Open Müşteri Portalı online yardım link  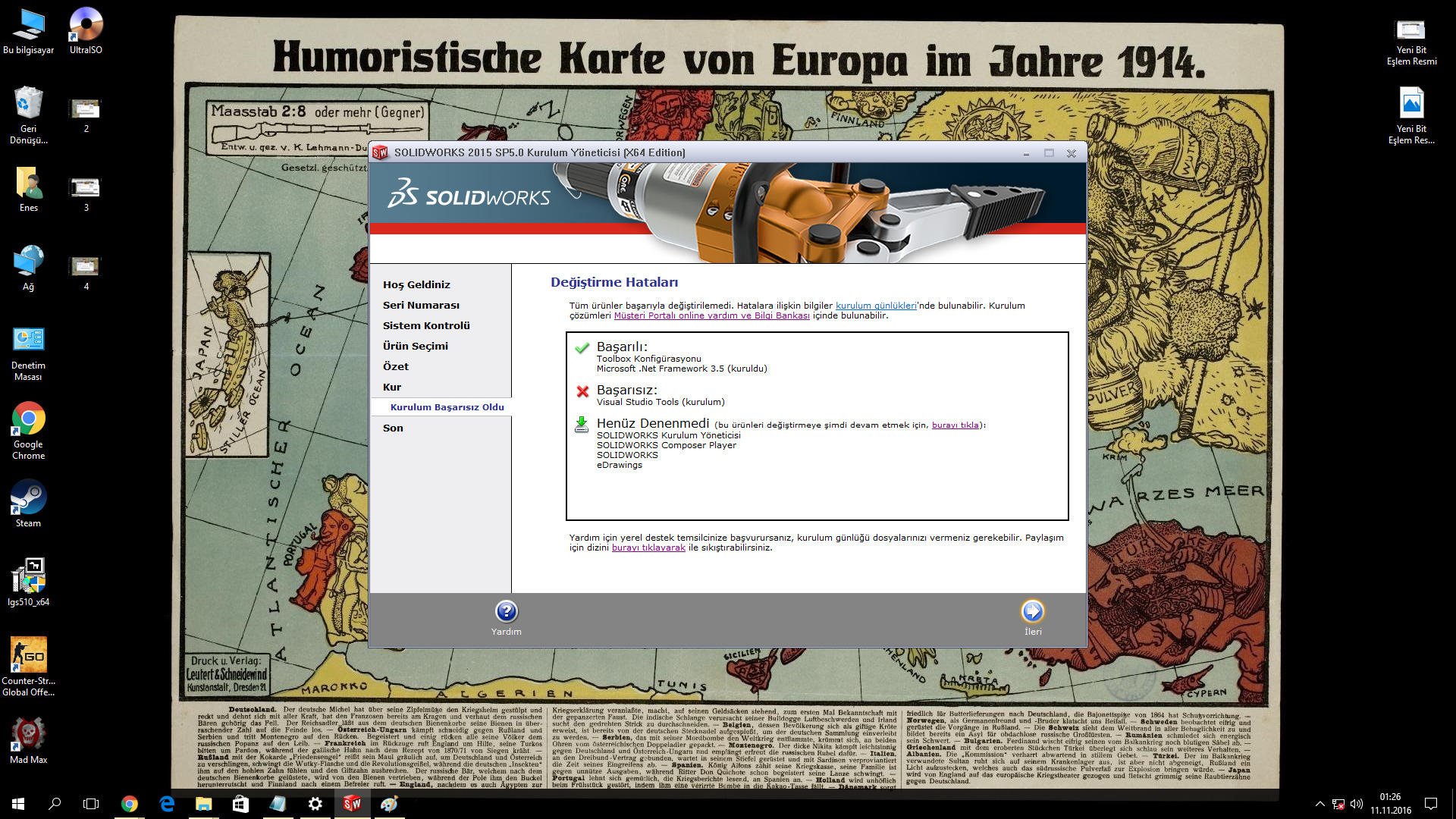[x=711, y=315]
